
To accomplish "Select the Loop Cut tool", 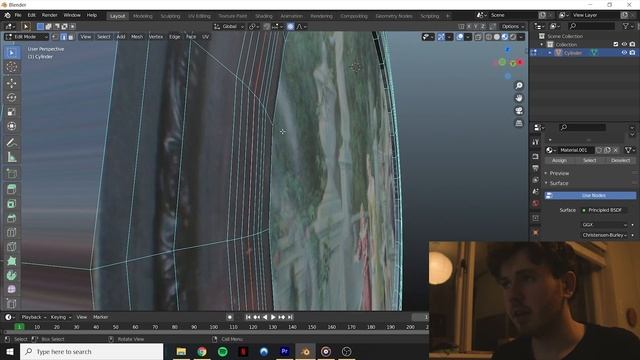I will pos(11,232).
